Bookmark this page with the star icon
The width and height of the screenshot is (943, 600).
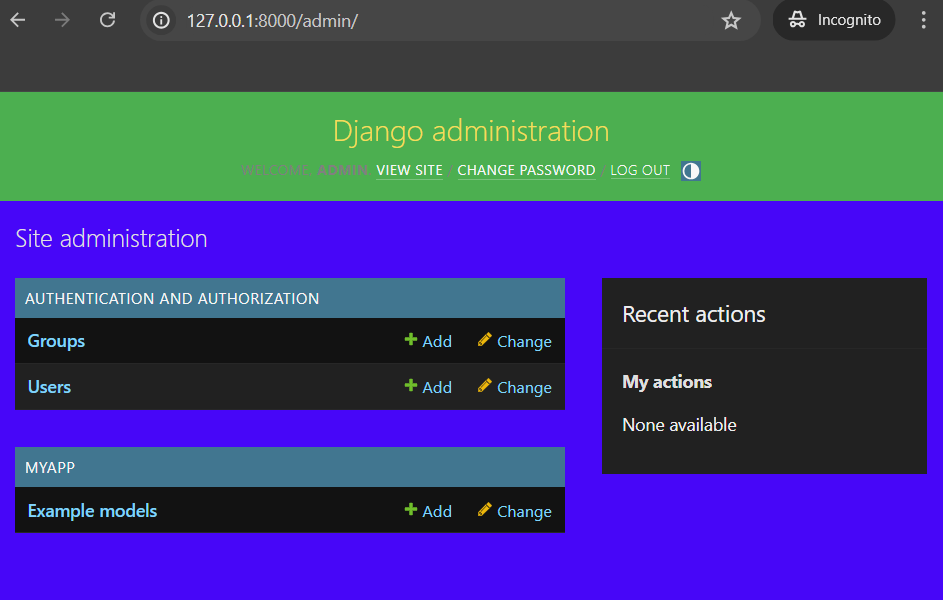click(731, 20)
